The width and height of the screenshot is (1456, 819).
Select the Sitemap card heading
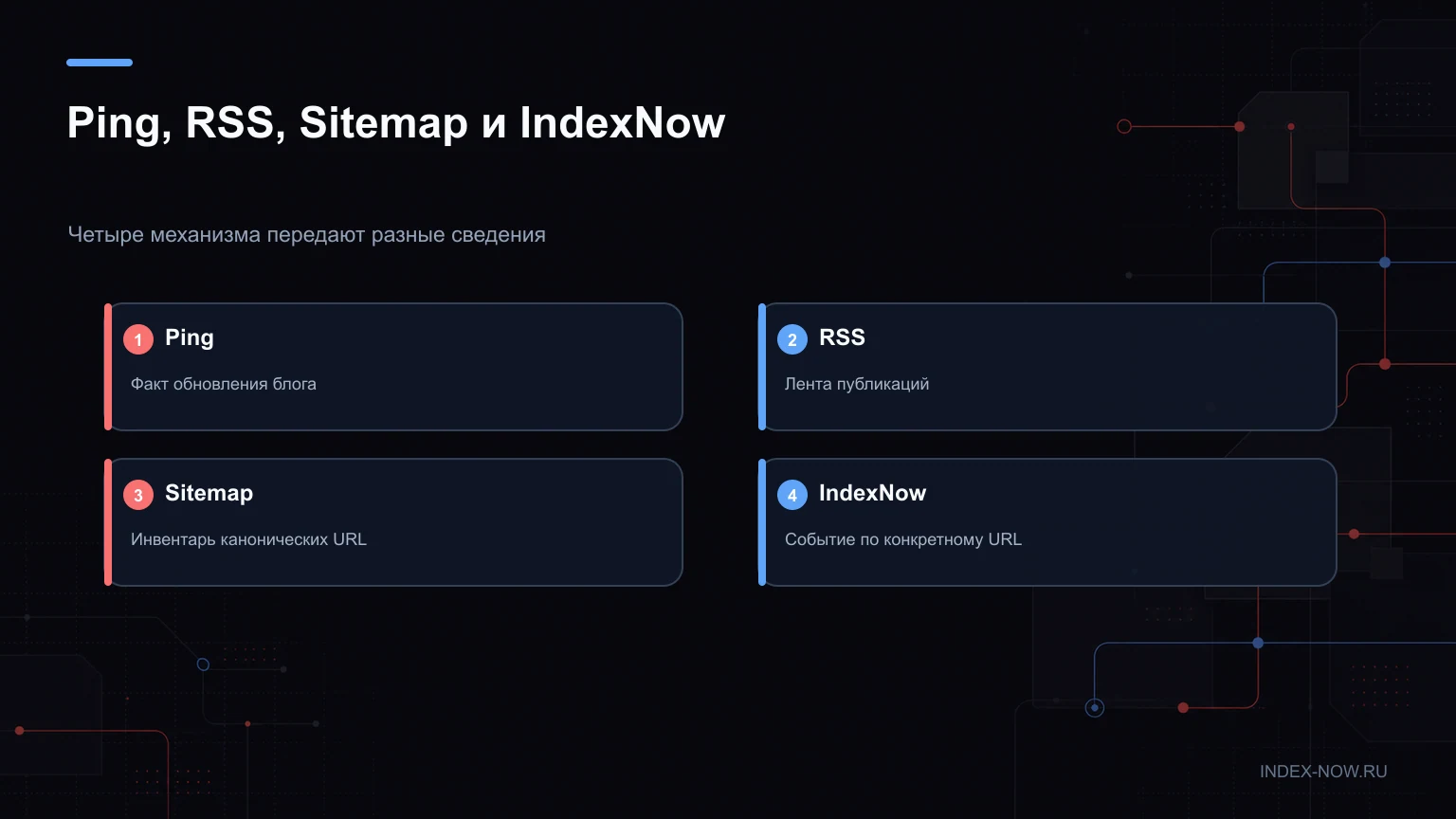pos(209,494)
